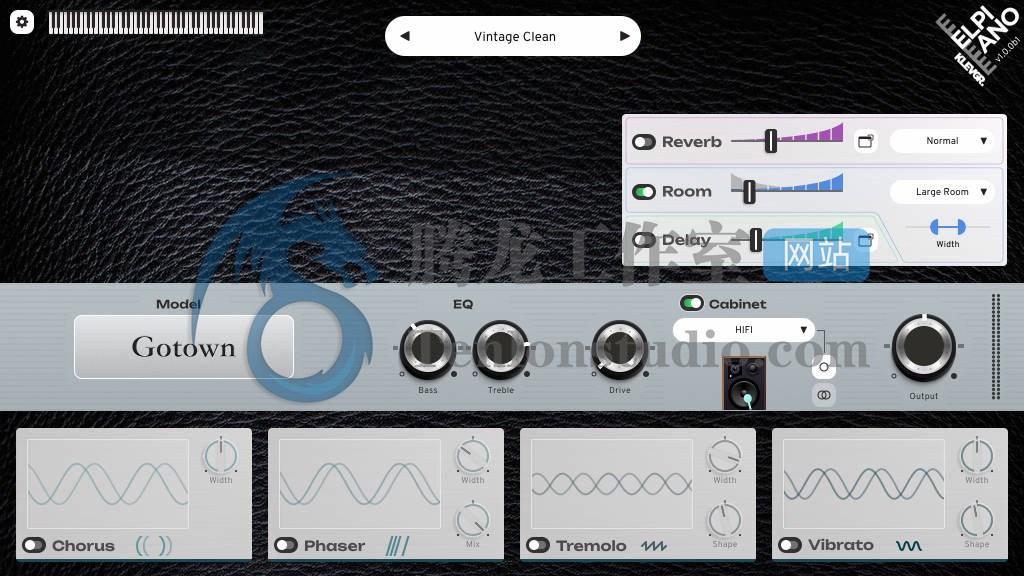The width and height of the screenshot is (1024, 576).
Task: Toggle the Delay switch
Action: [644, 240]
